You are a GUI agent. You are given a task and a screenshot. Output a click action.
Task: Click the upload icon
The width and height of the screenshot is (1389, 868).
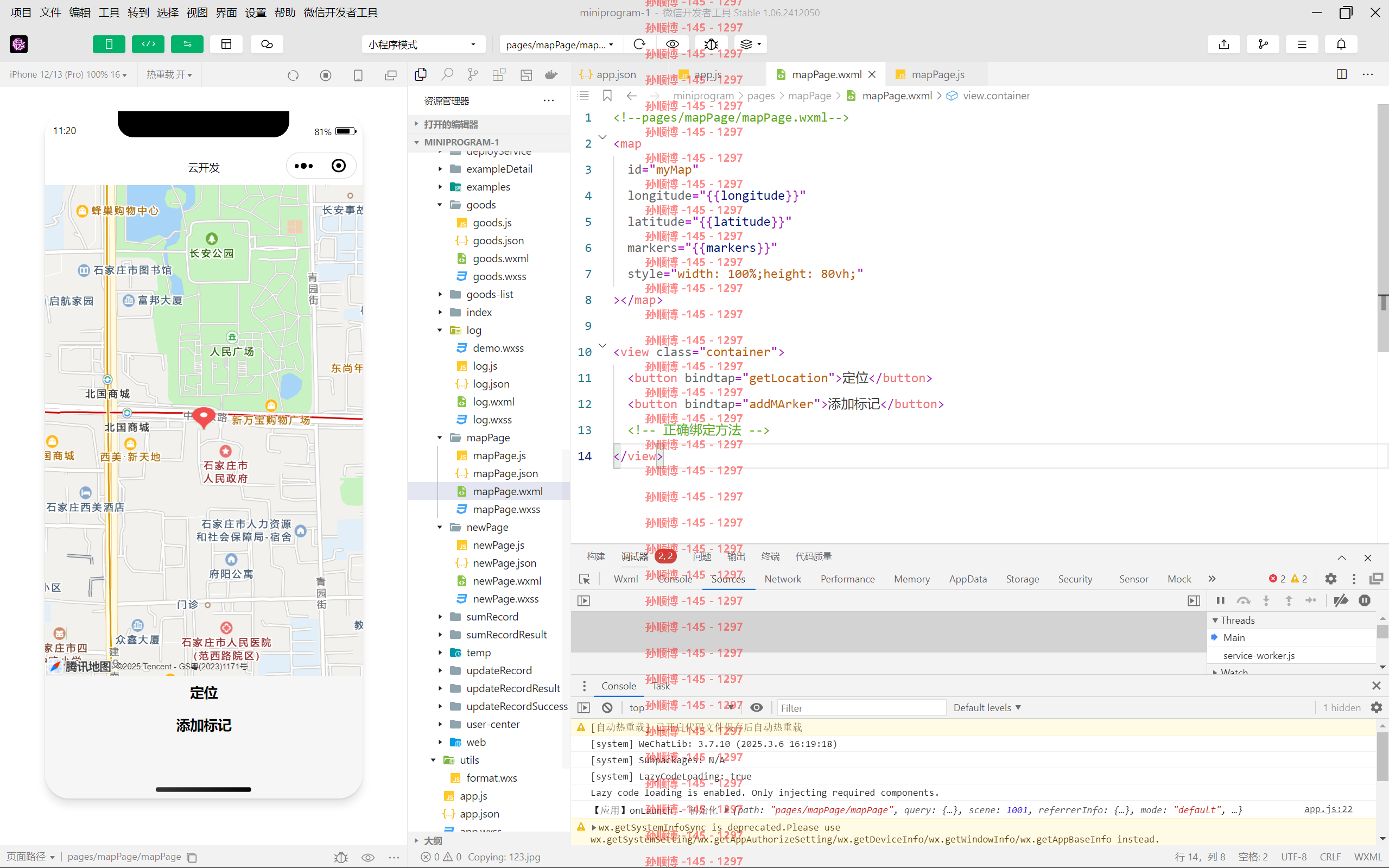click(x=1223, y=44)
